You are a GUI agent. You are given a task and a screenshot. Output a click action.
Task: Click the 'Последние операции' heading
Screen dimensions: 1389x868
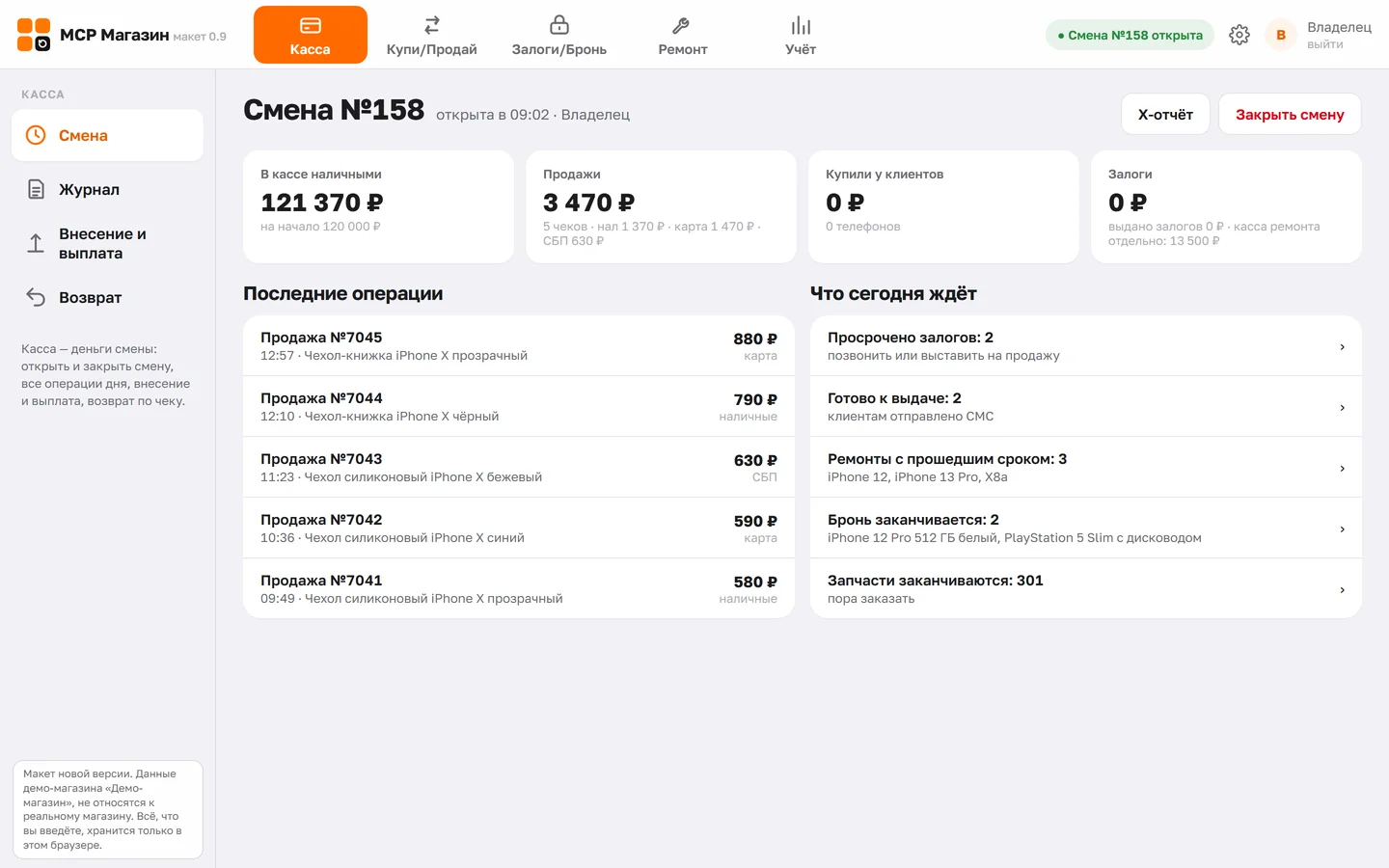point(343,293)
